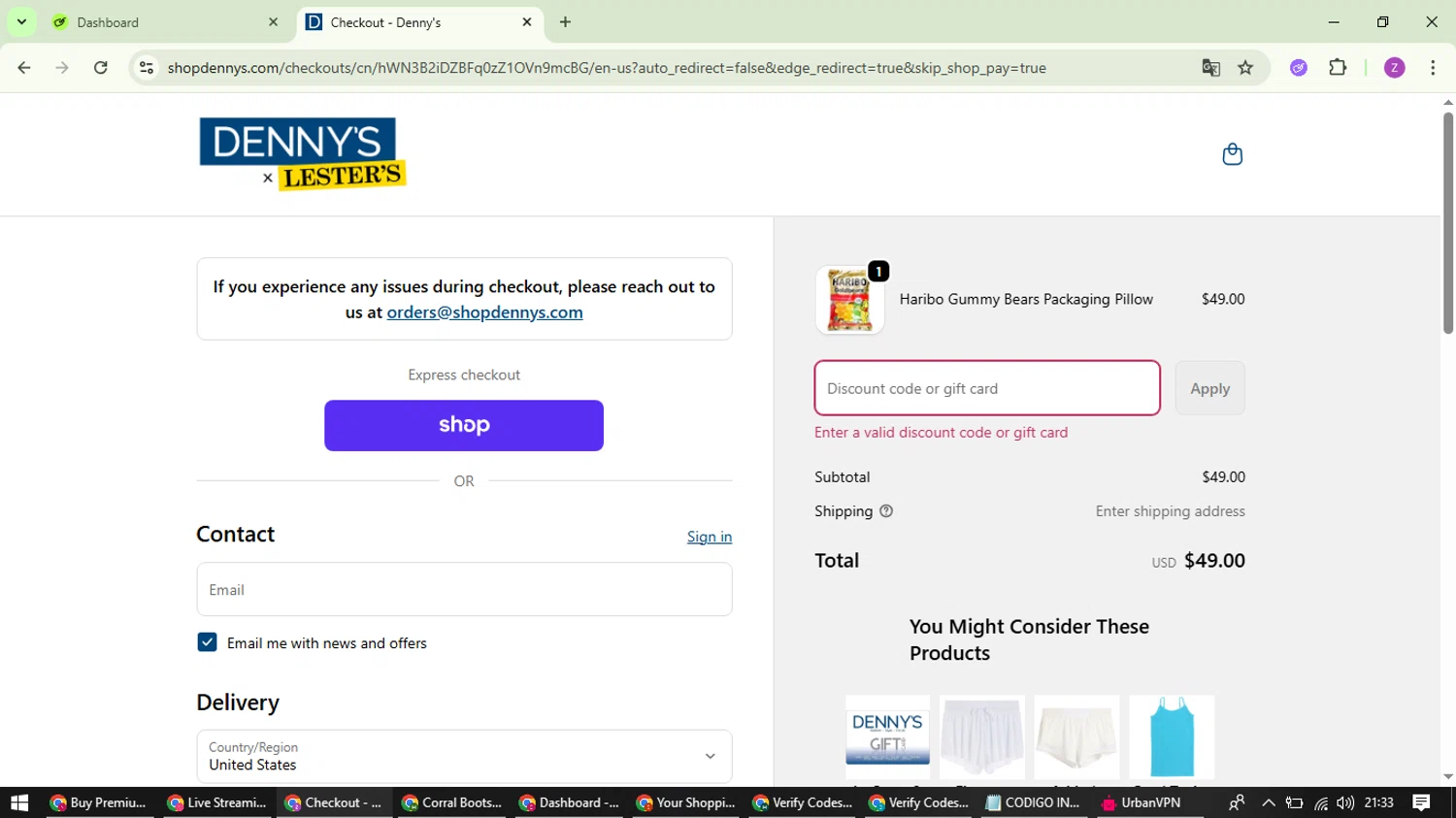Open the Wi-Fi network tray icon
Screen dimensions: 1456x818
pyautogui.click(x=1321, y=802)
